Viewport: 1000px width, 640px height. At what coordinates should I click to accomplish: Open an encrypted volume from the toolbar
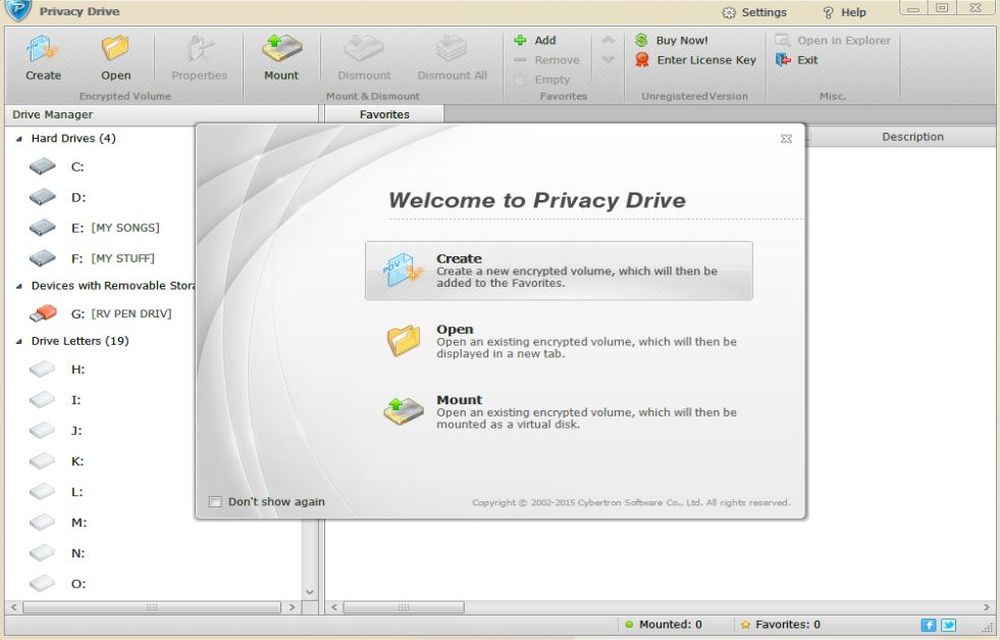click(115, 57)
